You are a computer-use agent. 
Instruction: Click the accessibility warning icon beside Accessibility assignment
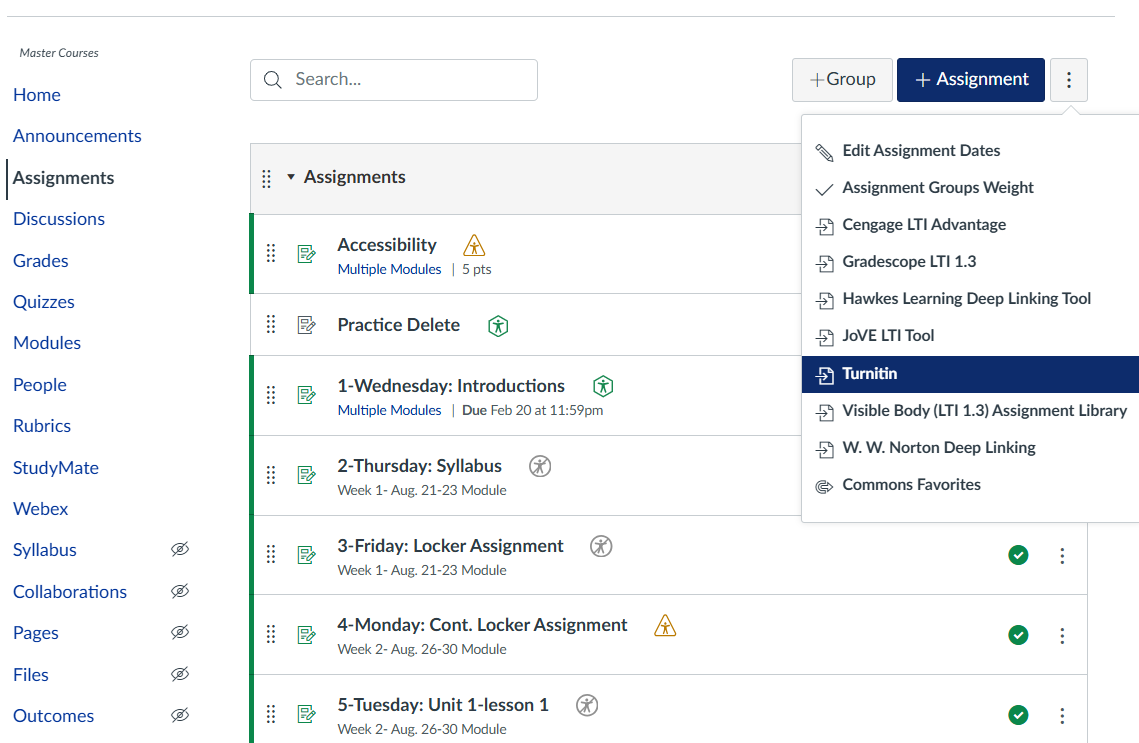(474, 245)
